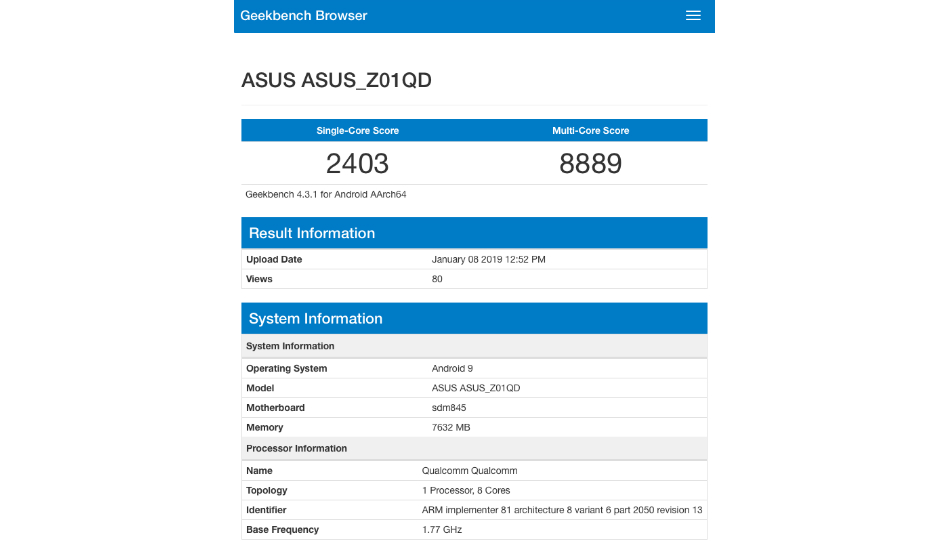Open the hamburger navigation menu
Viewport: 950px width, 550px height.
pos(693,16)
